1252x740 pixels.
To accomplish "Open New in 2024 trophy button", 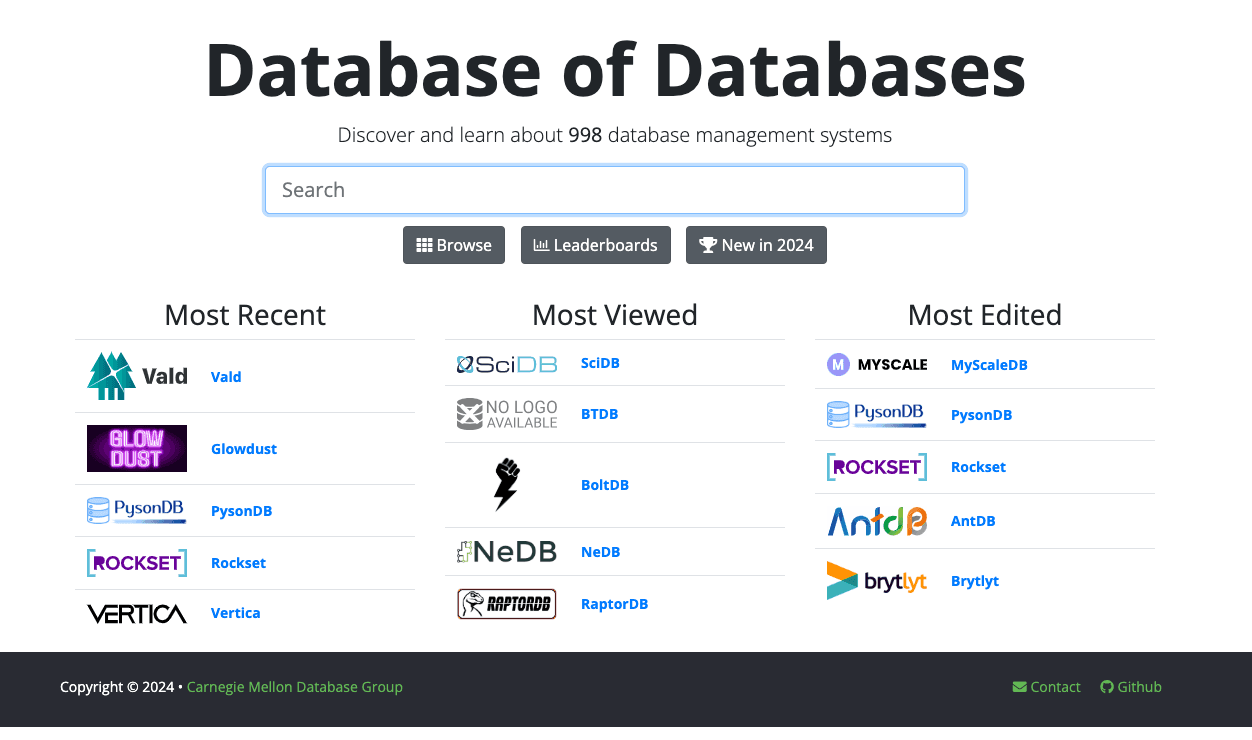I will (x=756, y=245).
